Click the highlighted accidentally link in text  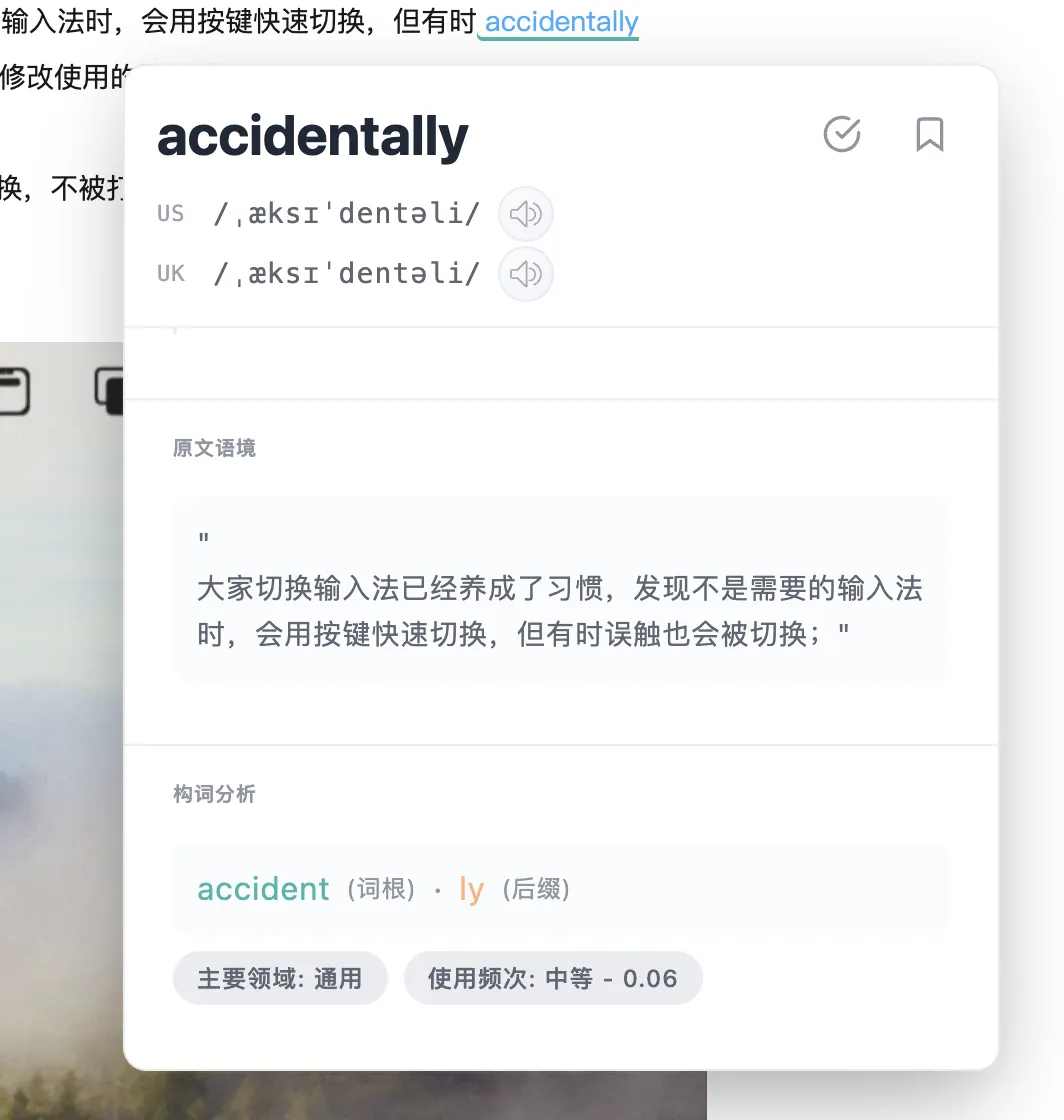561,21
